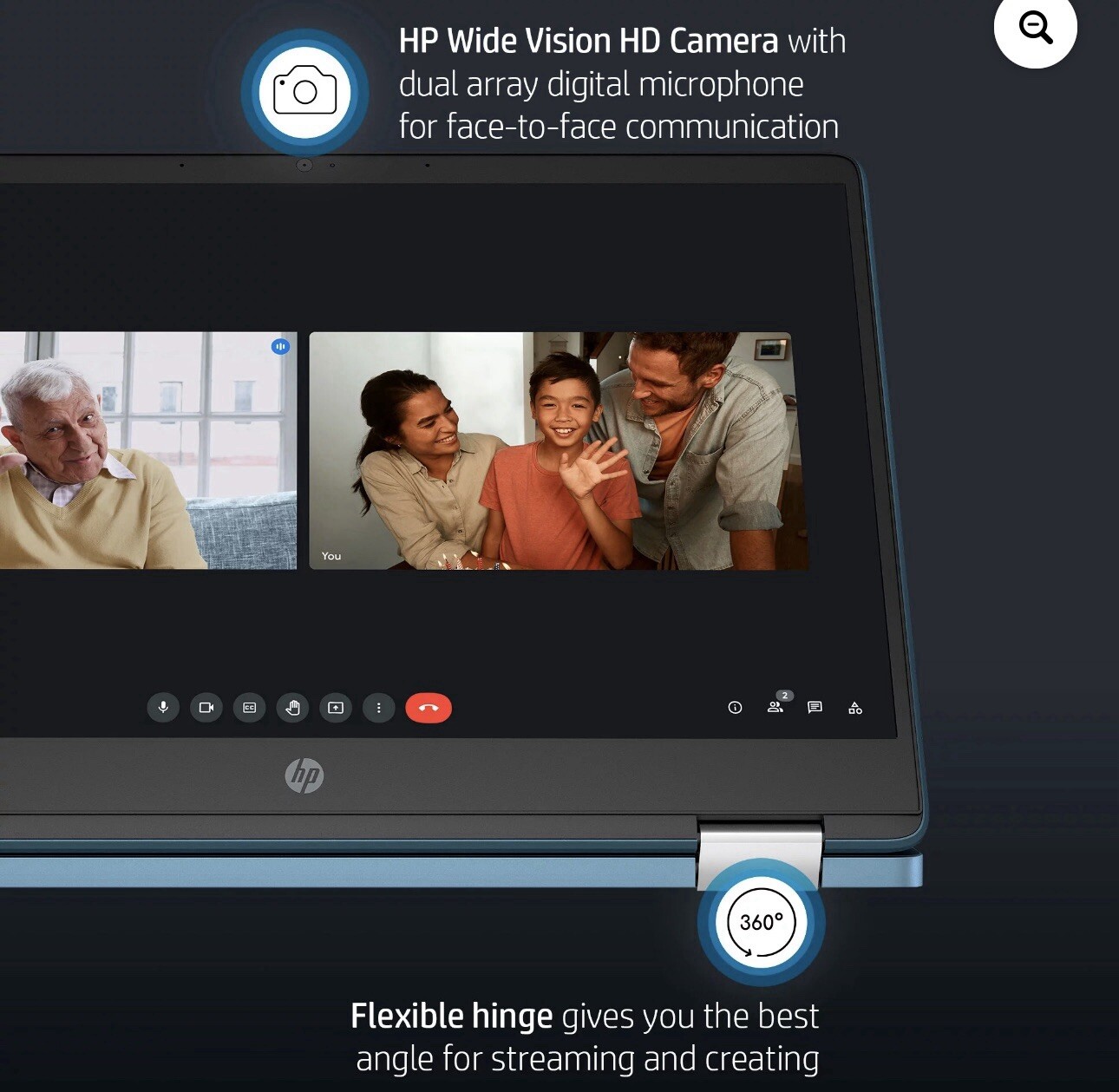This screenshot has height=1092, width=1119.
Task: Turn off the camera in the call toolbar
Action: [206, 708]
